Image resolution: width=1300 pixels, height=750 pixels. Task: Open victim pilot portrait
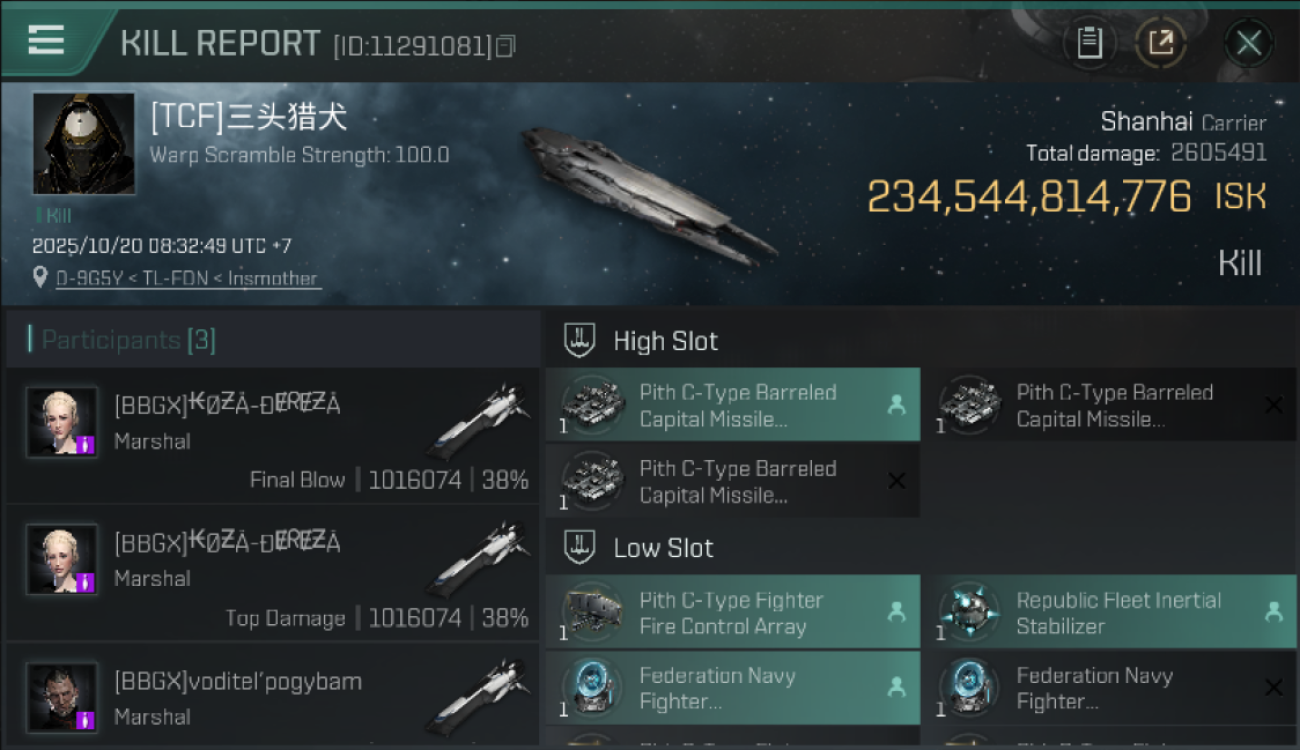point(83,143)
